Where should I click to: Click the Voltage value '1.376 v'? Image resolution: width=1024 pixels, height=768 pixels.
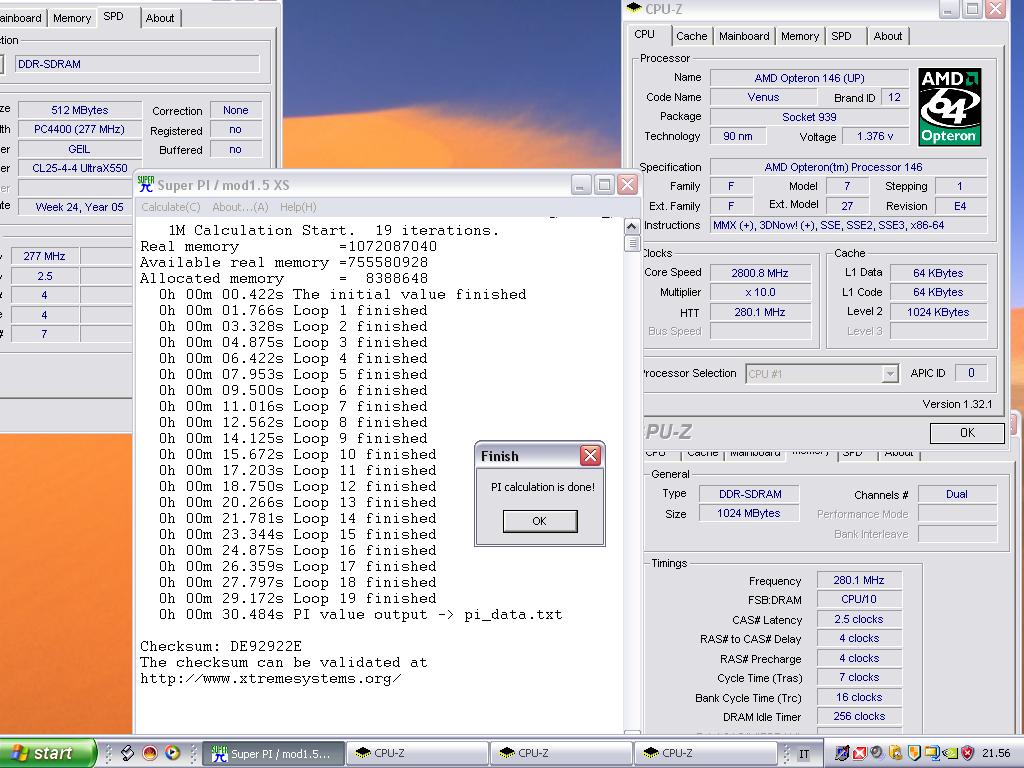pos(875,136)
